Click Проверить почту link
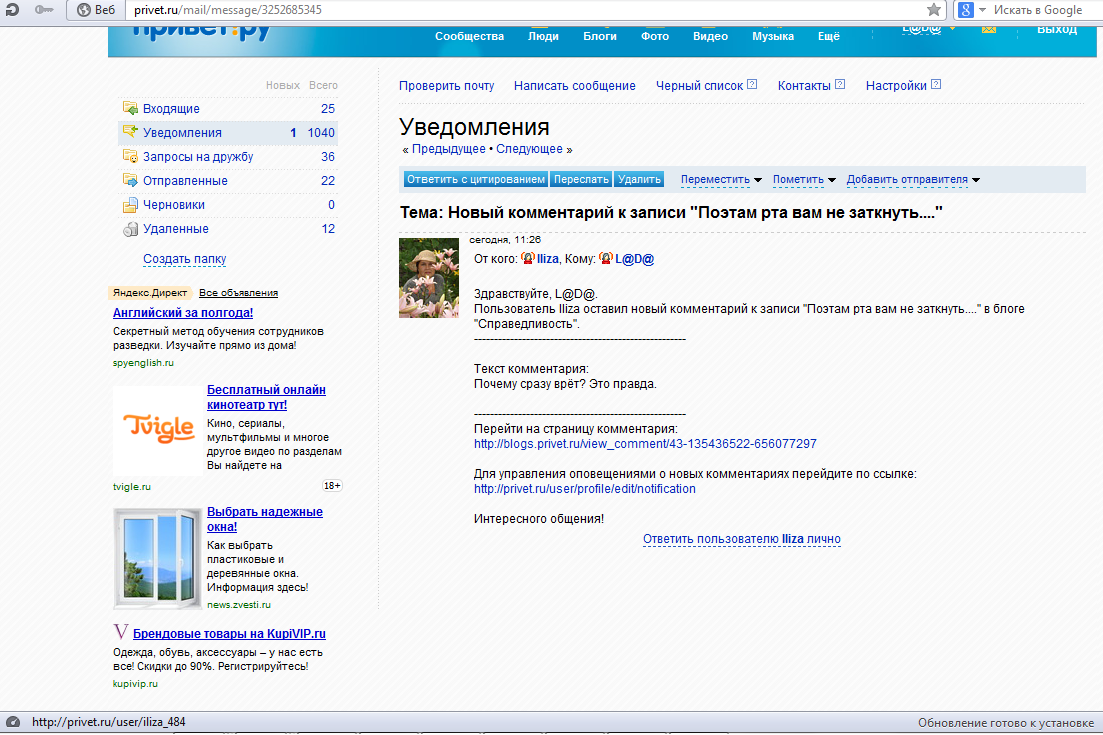The height and width of the screenshot is (735, 1103). pyautogui.click(x=446, y=85)
